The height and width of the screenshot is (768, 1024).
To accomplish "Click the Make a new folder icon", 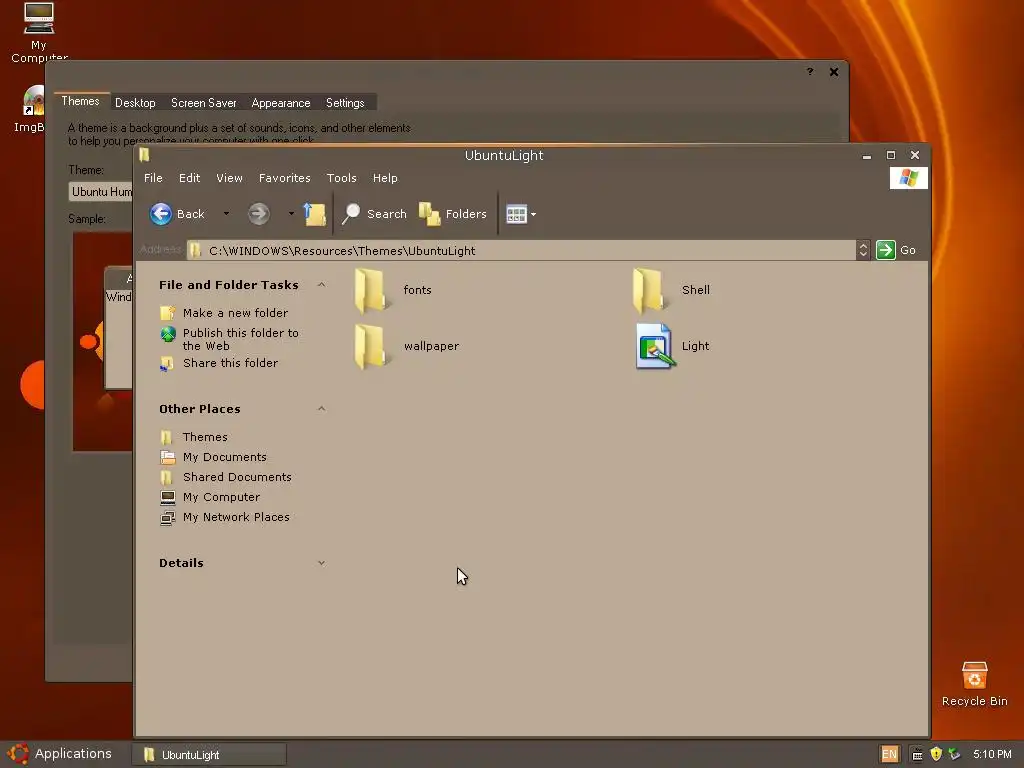I will point(168,313).
